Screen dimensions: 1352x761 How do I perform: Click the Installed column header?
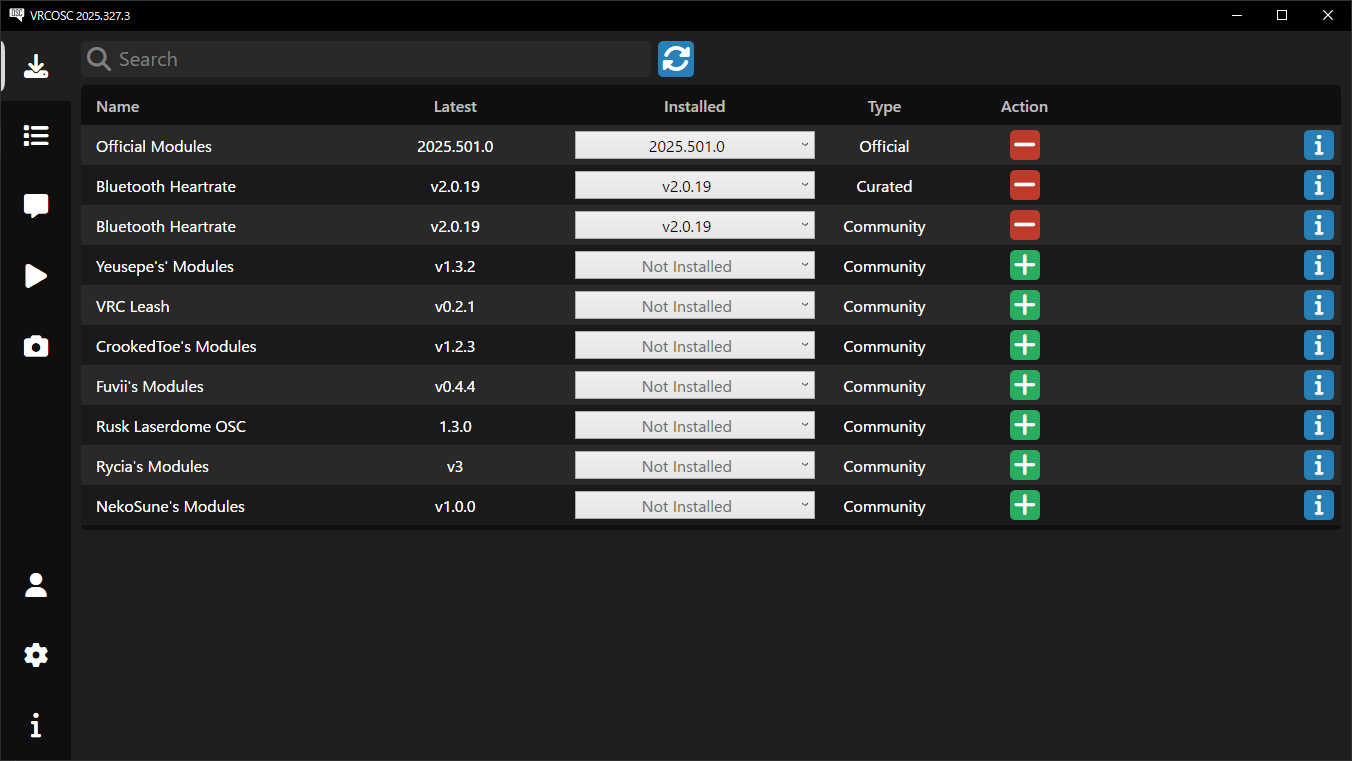[694, 106]
